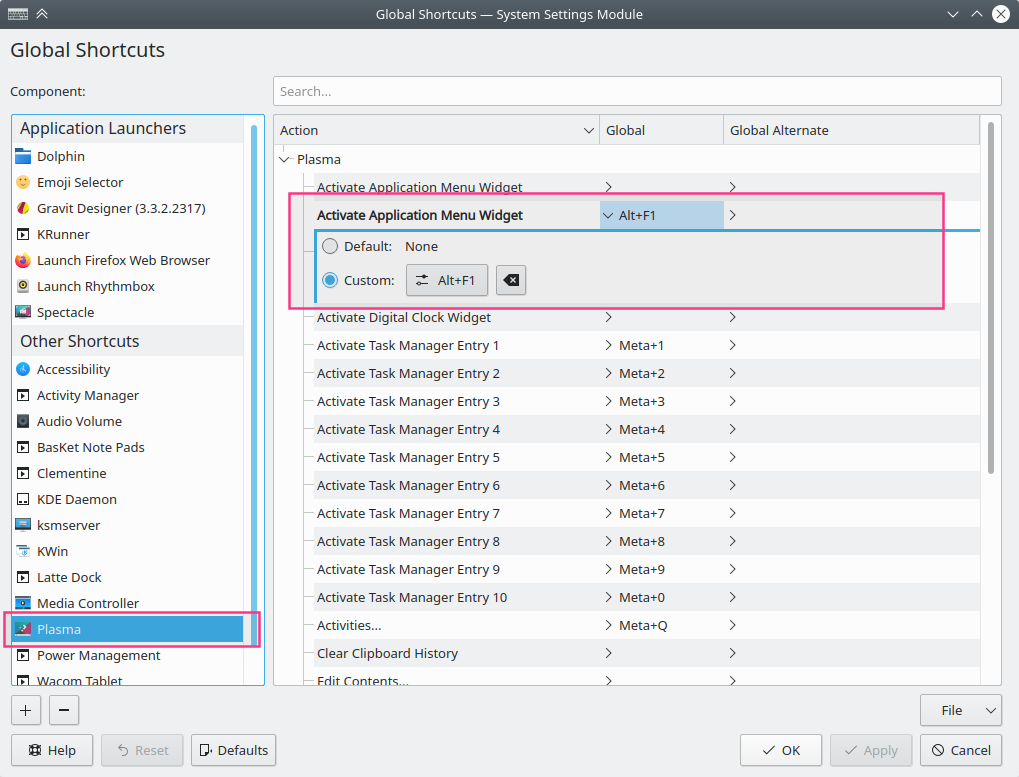
Task: Open the Action column sort dropdown
Action: (x=589, y=129)
